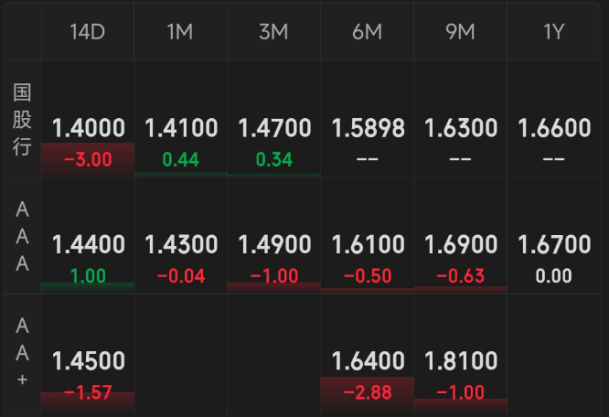
Task: Select the AAA 3M rate 1.4900
Action: 274,245
